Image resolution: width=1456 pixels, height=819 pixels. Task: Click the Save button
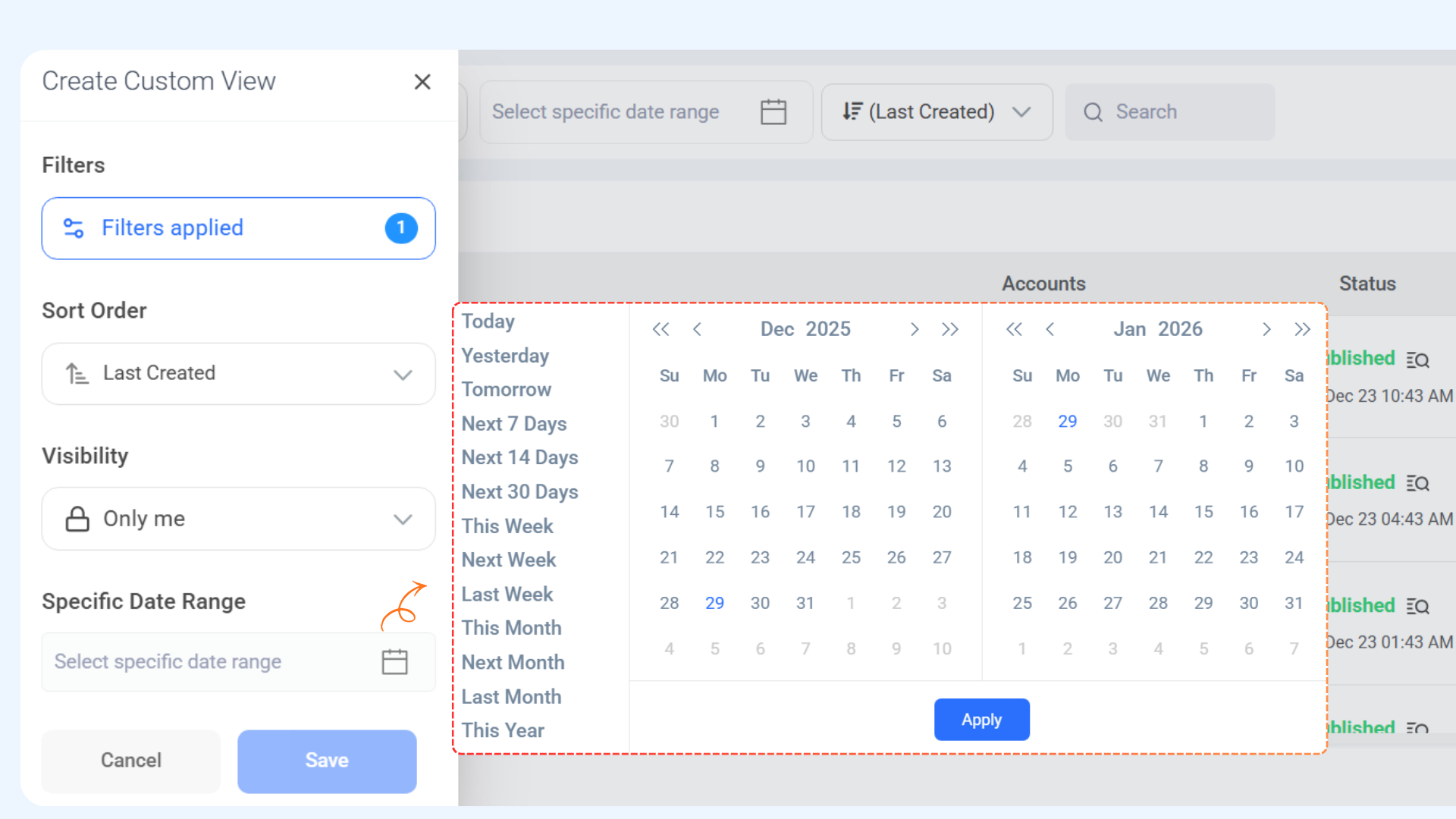click(327, 761)
